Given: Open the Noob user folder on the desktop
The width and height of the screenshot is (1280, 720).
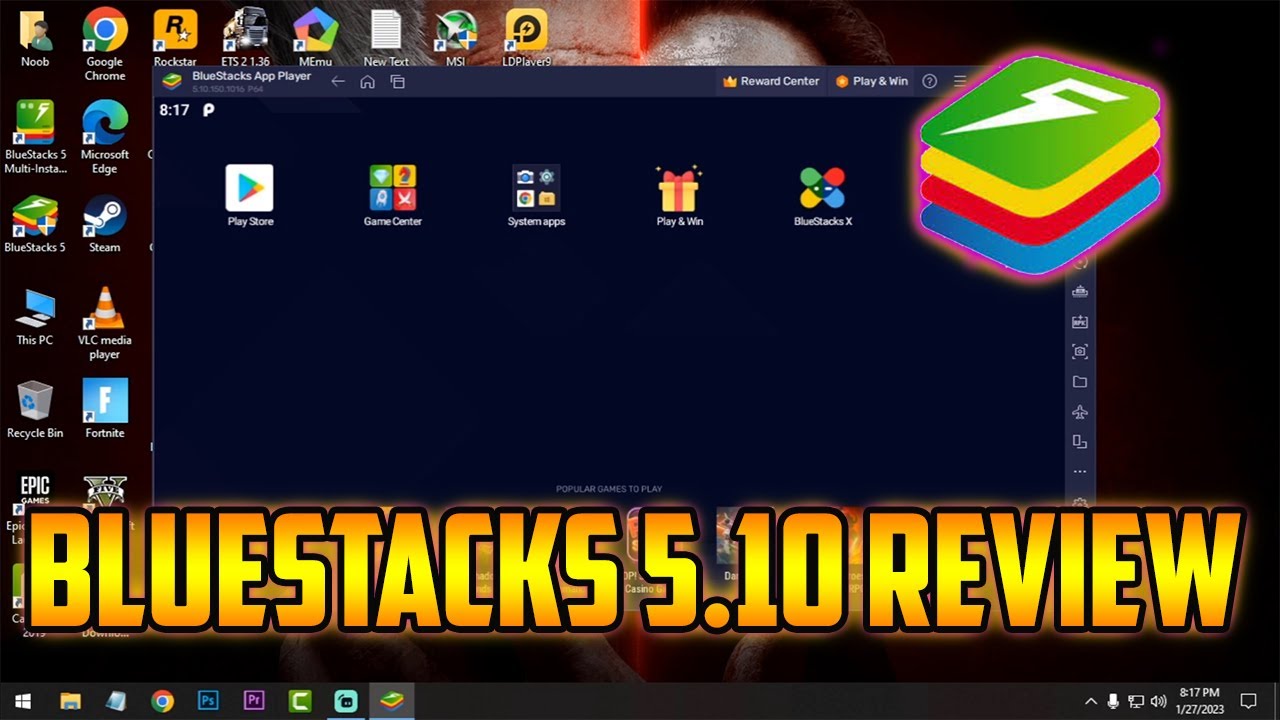Looking at the screenshot, I should click(x=35, y=38).
